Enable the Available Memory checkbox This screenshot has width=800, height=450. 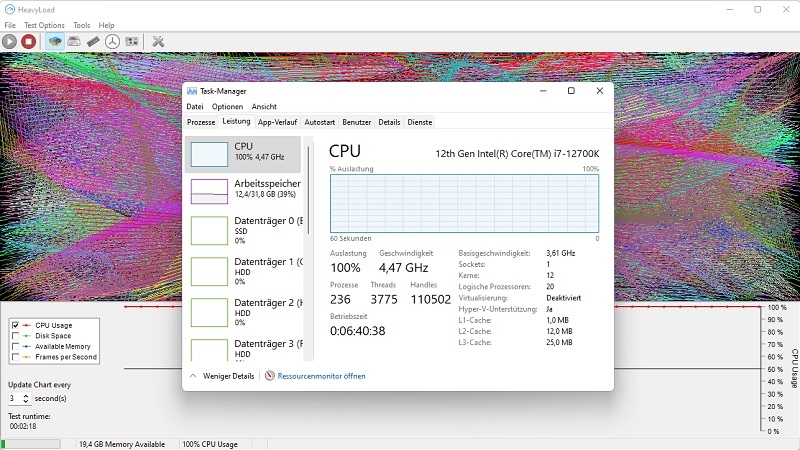[15, 346]
